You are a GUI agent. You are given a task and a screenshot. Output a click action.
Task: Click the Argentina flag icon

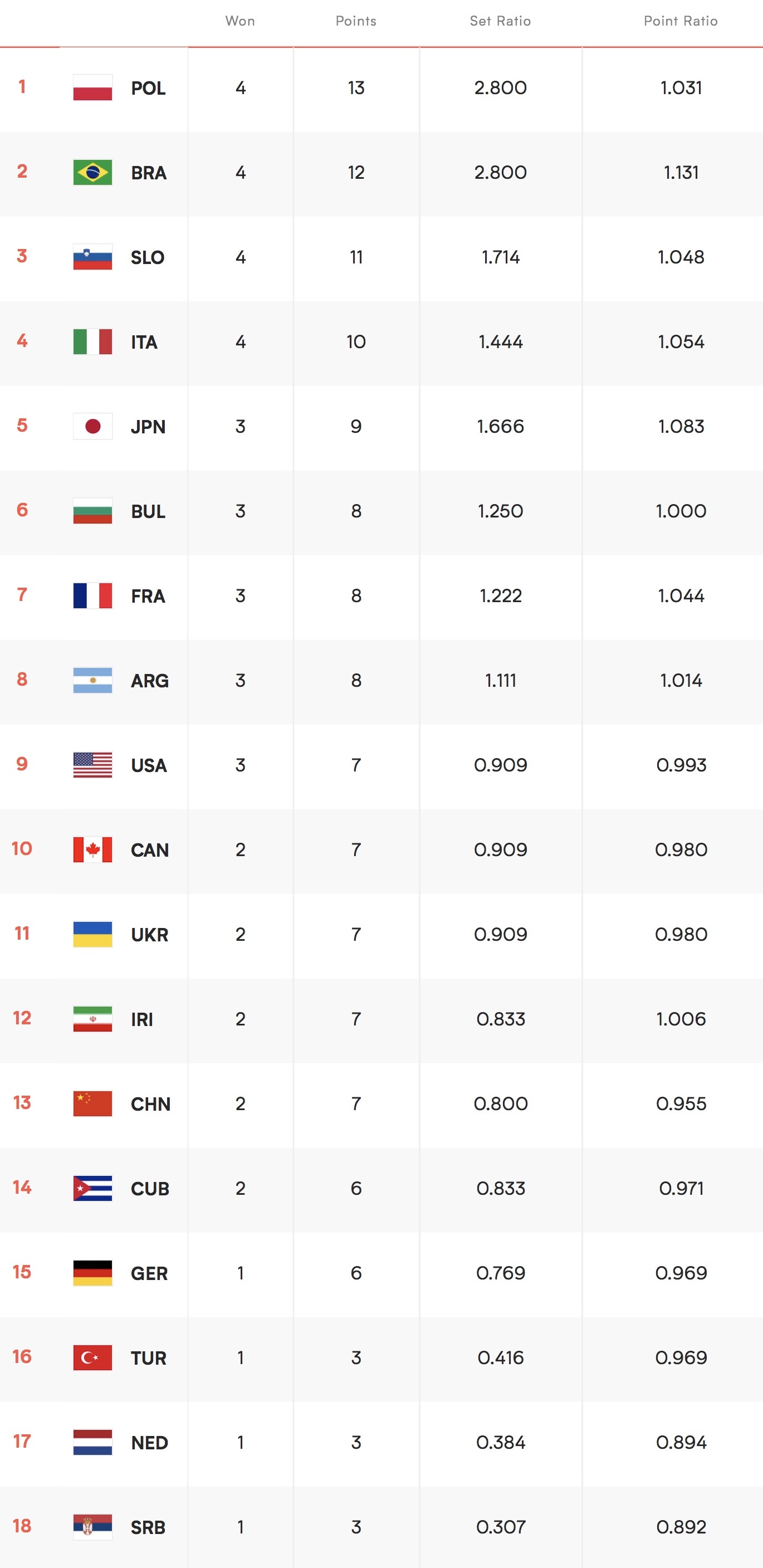tap(92, 680)
